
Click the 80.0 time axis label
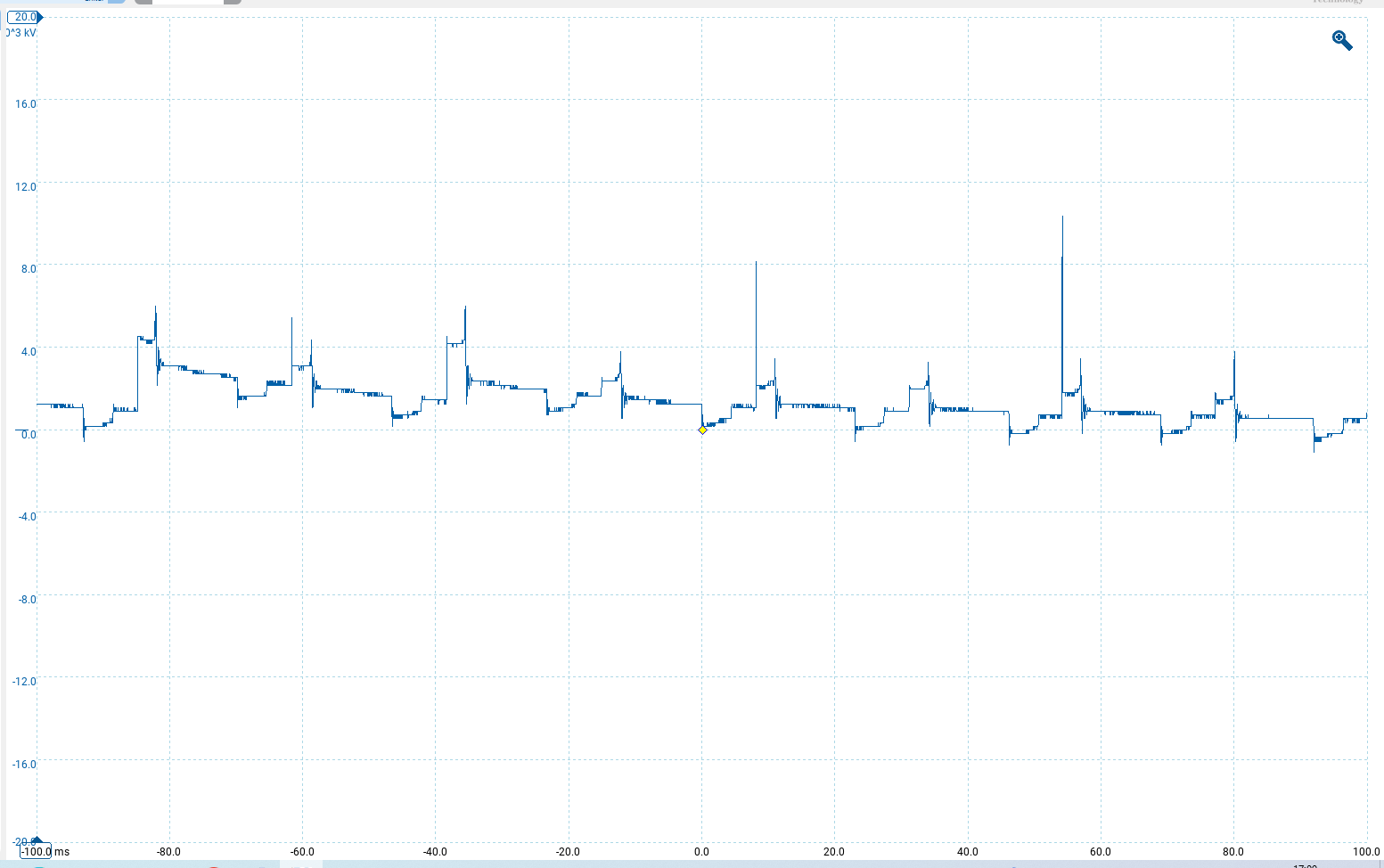(x=1233, y=852)
